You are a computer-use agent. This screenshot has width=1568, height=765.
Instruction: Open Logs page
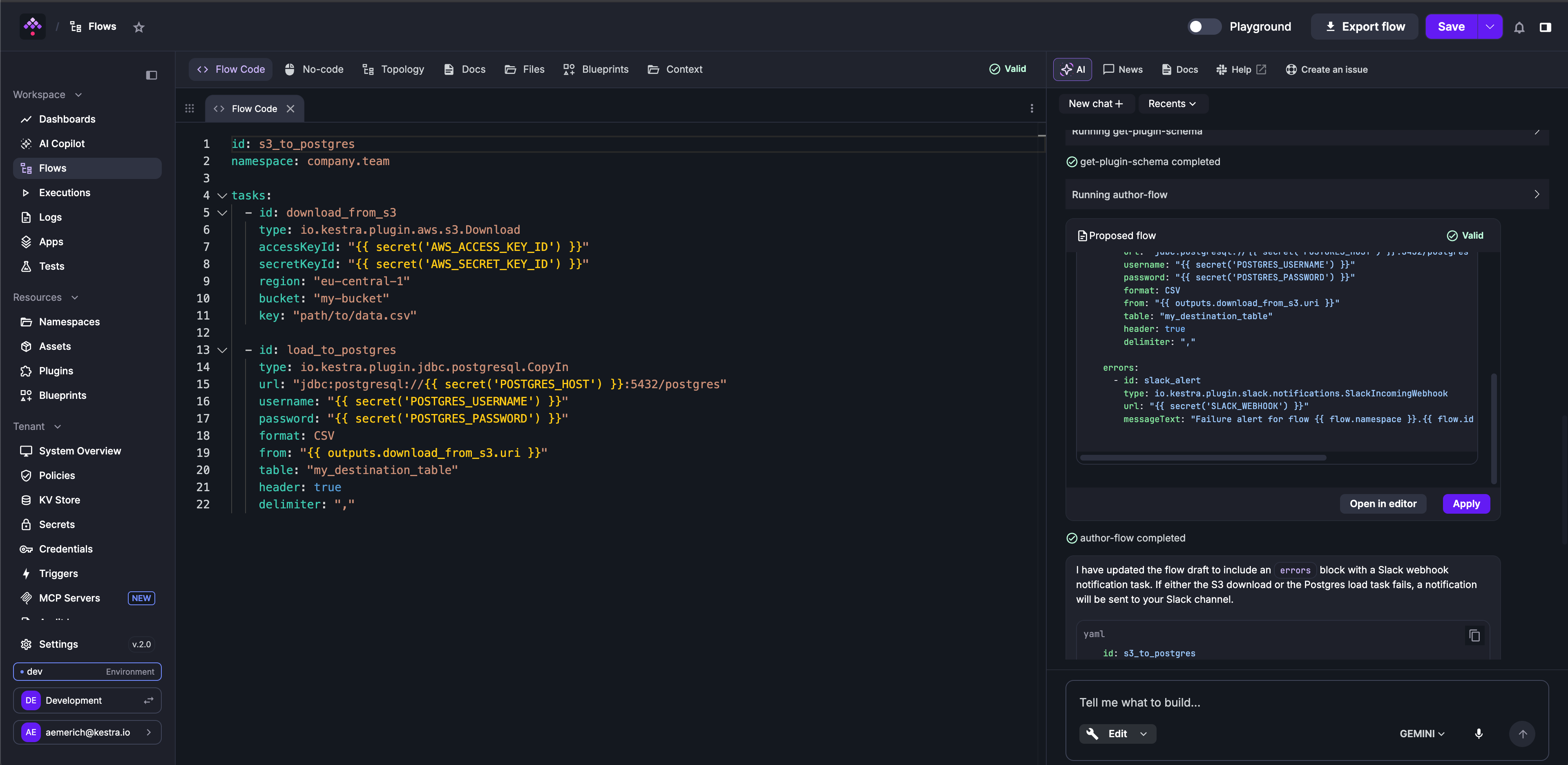pos(87,217)
